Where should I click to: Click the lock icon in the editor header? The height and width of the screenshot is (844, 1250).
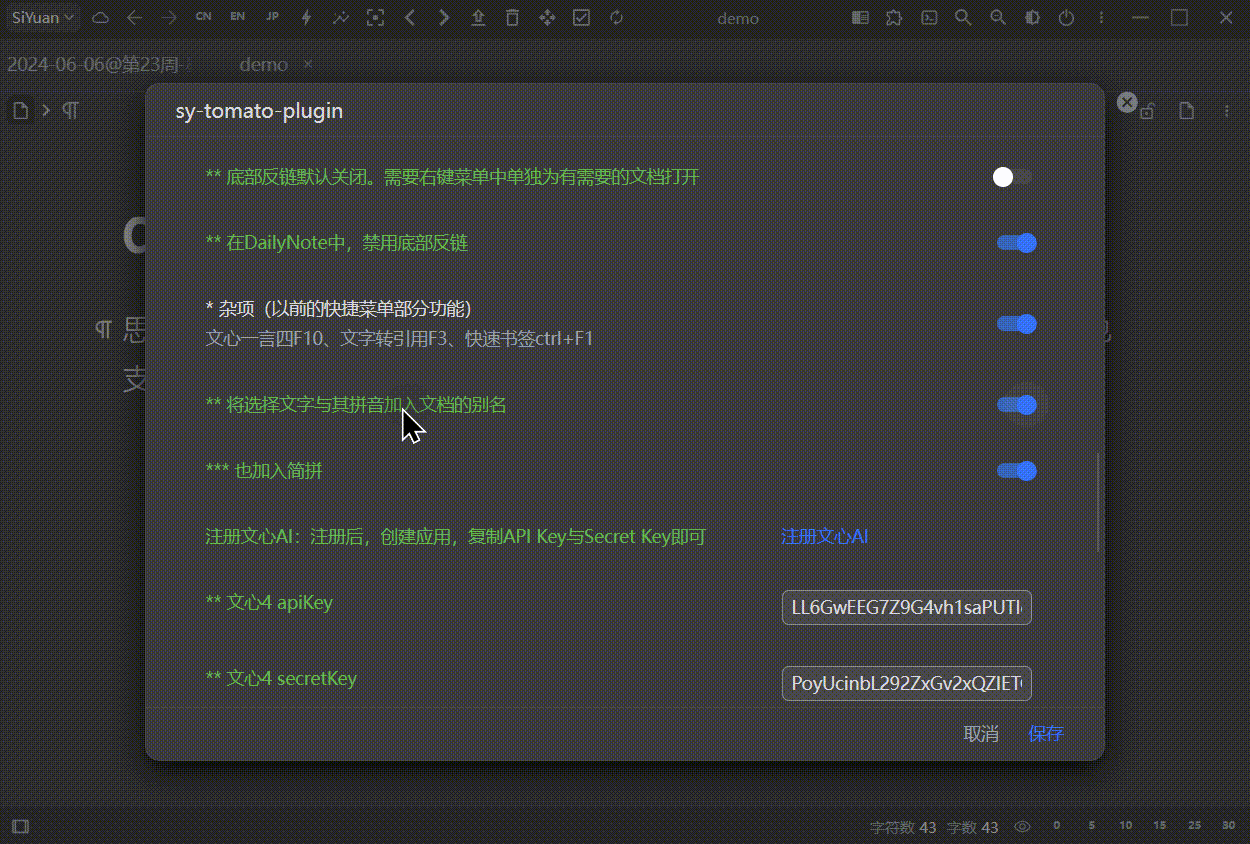(x=1147, y=112)
